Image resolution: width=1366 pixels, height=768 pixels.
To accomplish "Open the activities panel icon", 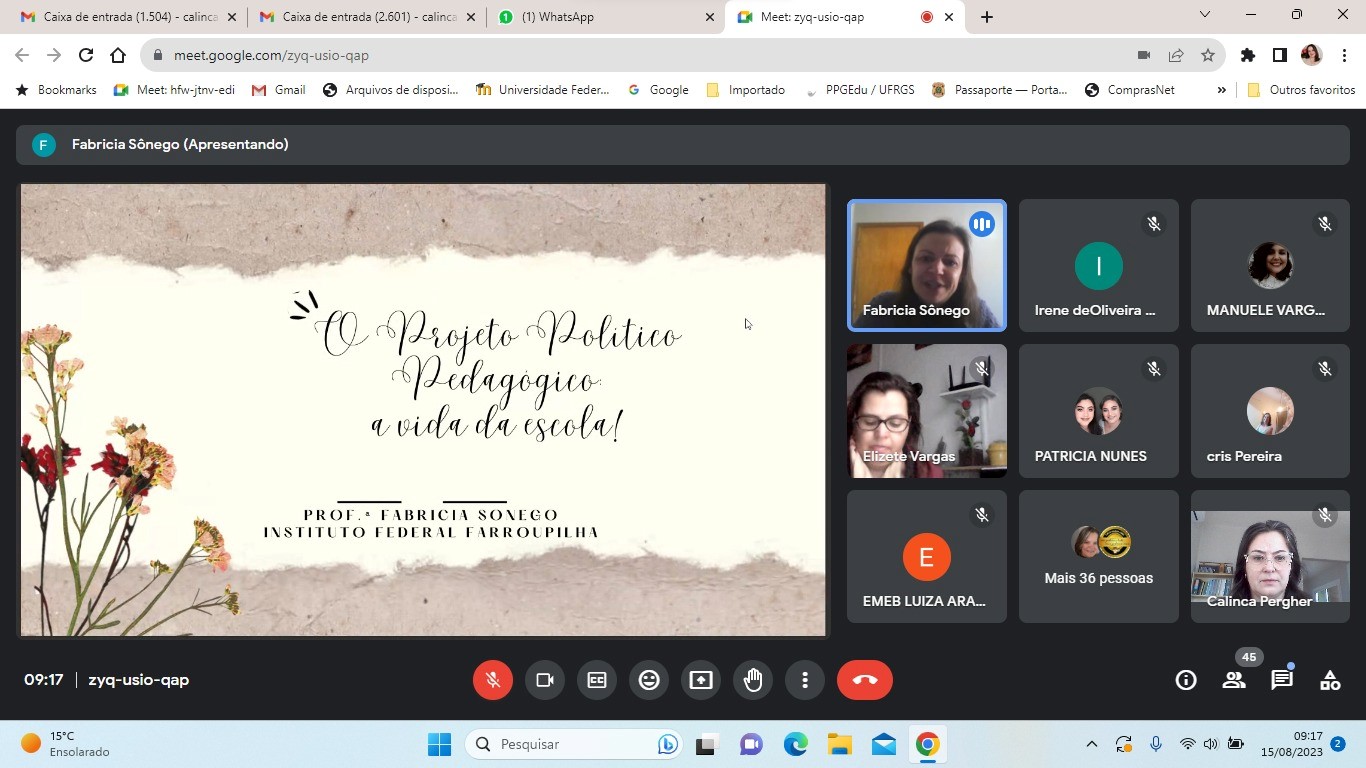I will click(1330, 680).
